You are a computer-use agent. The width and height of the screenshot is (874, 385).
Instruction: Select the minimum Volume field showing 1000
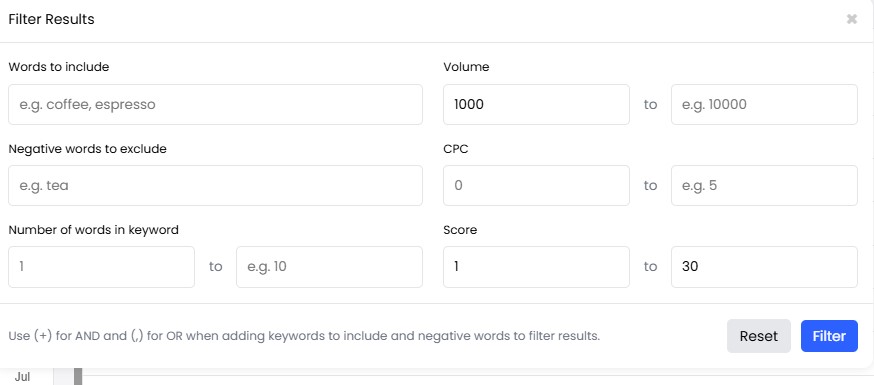coord(536,104)
